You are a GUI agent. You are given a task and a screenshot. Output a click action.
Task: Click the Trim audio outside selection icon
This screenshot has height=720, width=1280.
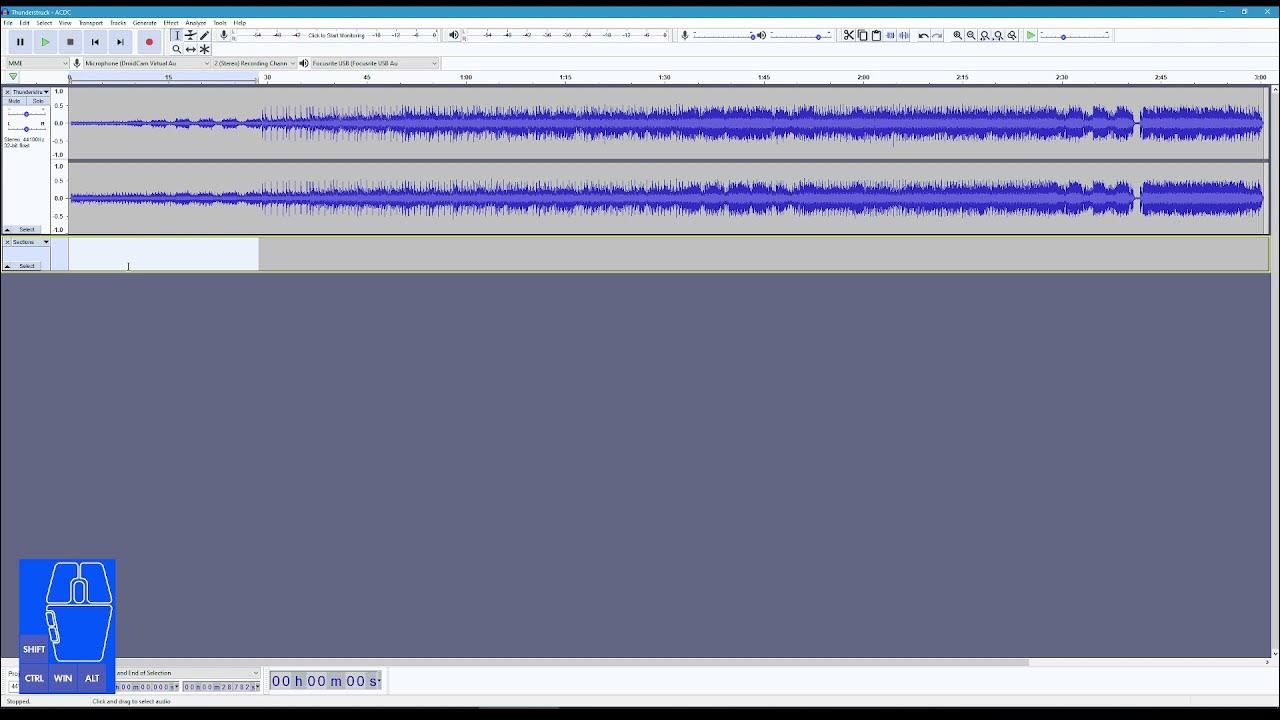click(891, 35)
